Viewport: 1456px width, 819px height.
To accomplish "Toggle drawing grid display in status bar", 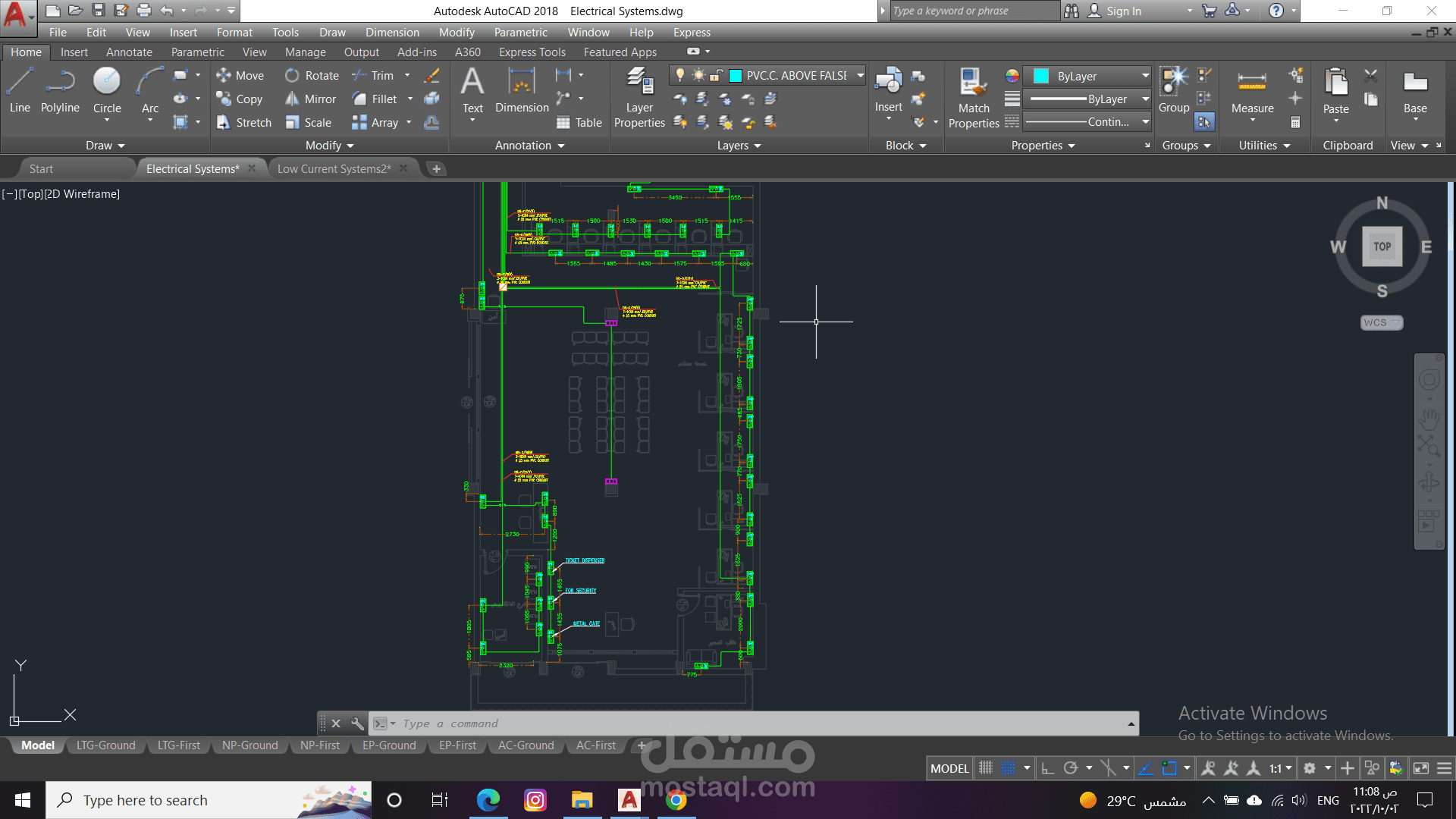I will coord(985,768).
